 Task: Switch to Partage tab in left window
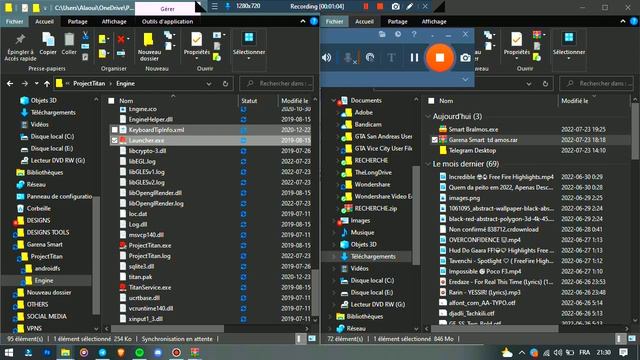(x=78, y=21)
